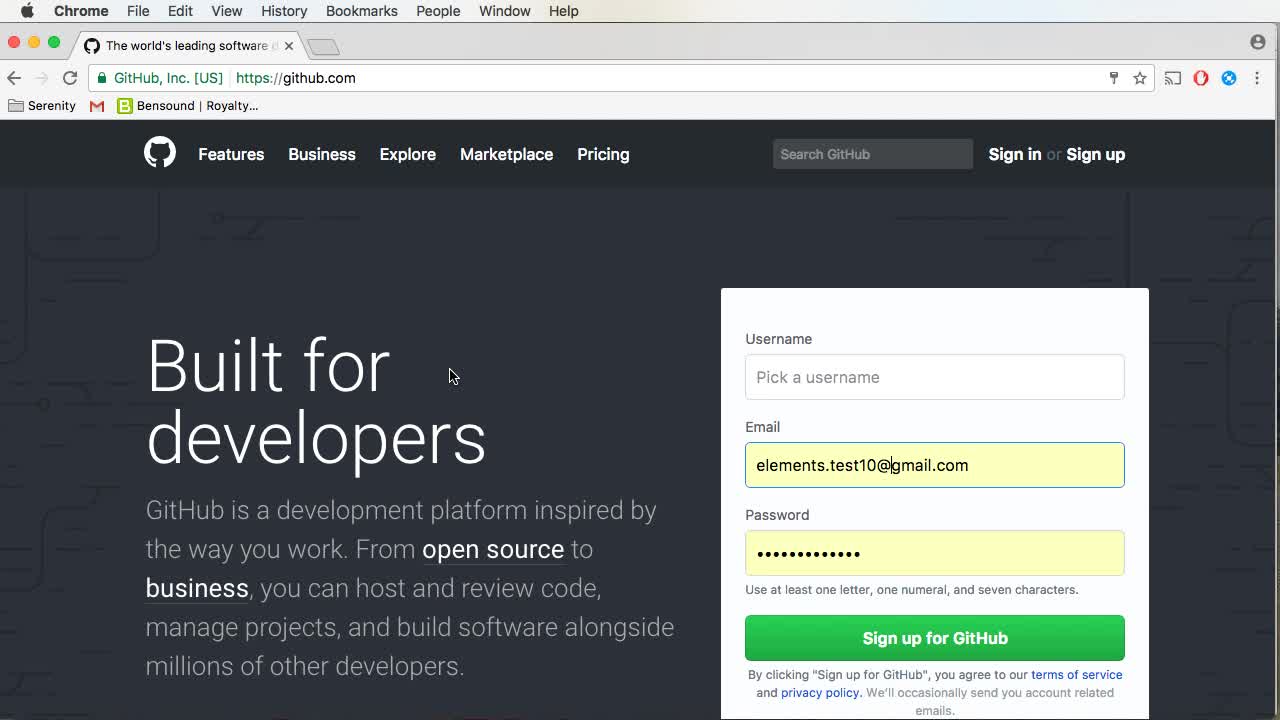Click the Email input field
The image size is (1280, 720).
click(935, 465)
